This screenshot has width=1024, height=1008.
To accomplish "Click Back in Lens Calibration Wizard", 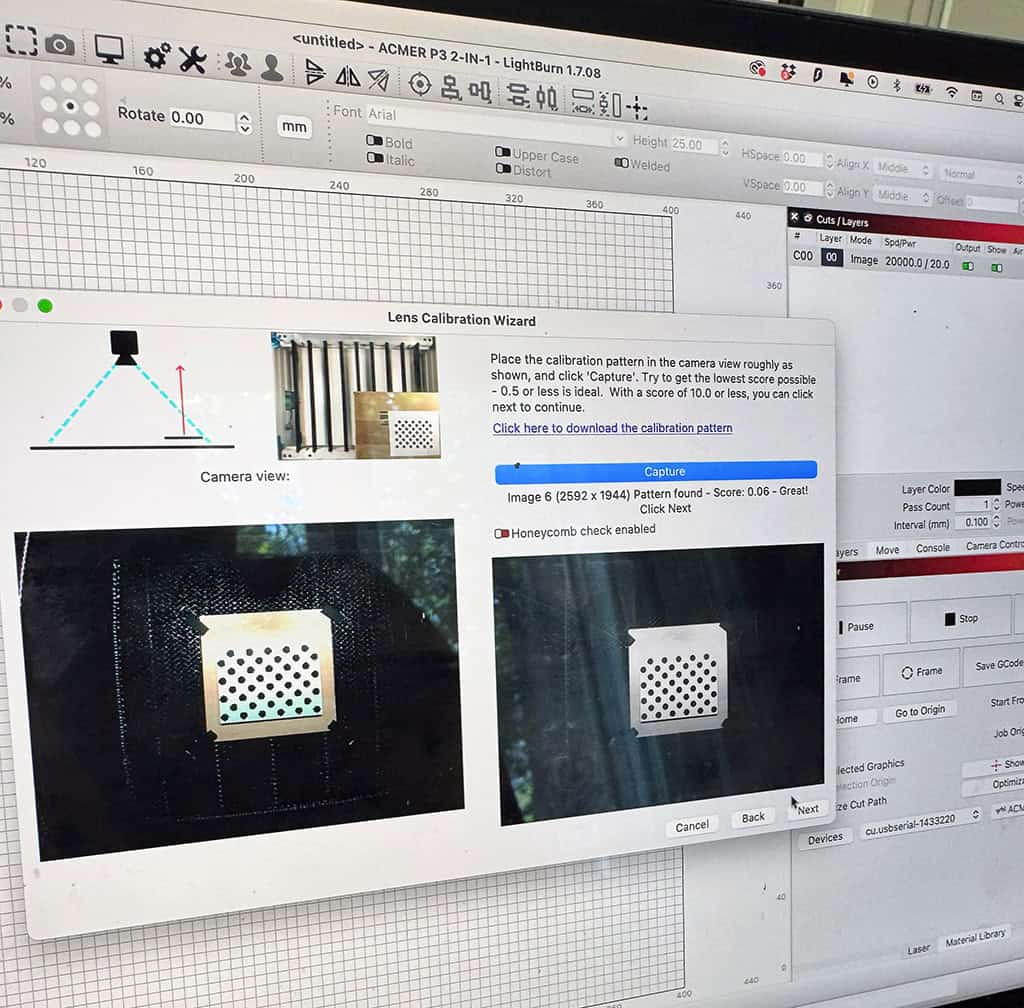I will tap(753, 818).
